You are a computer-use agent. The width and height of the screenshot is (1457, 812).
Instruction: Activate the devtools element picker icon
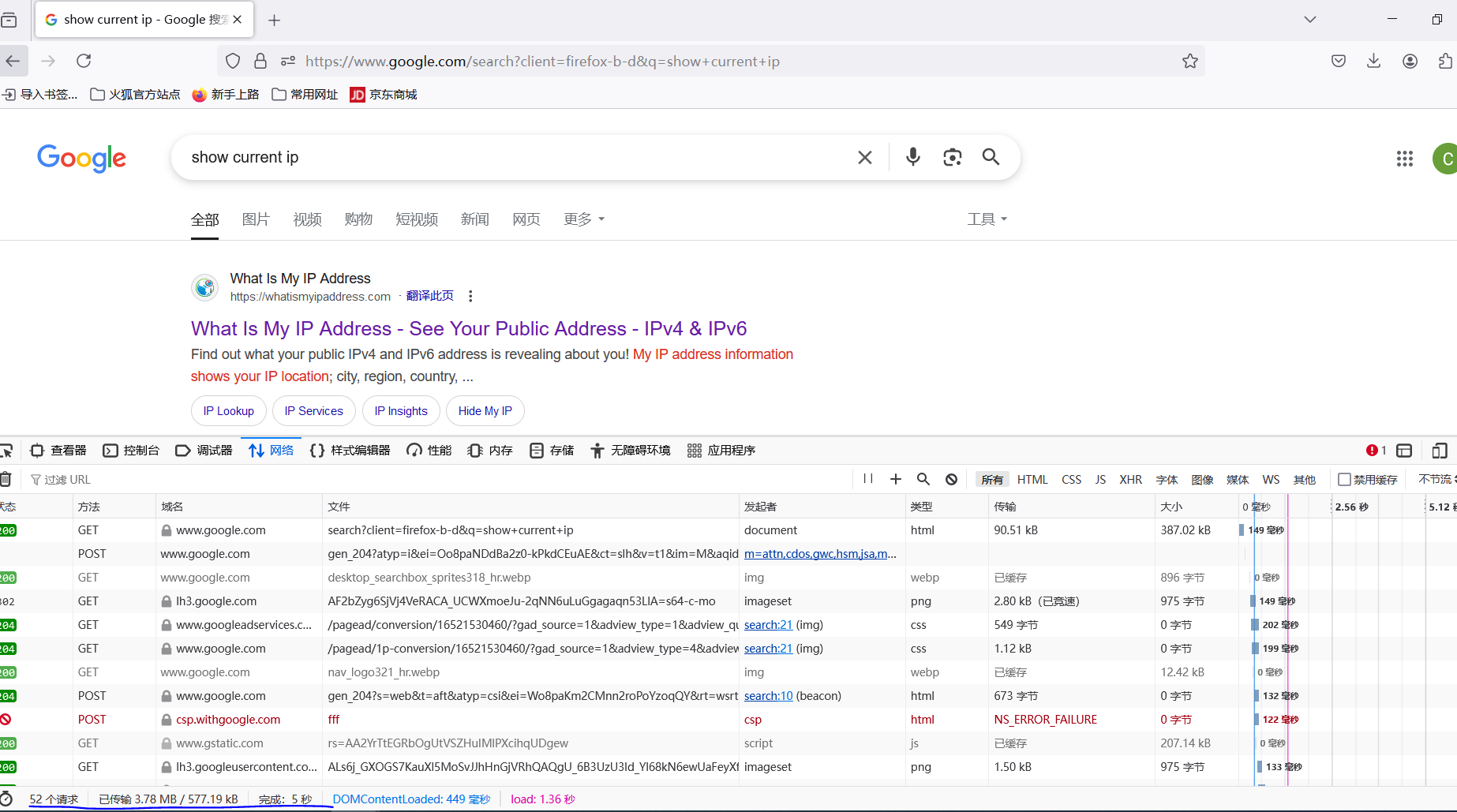click(x=6, y=451)
